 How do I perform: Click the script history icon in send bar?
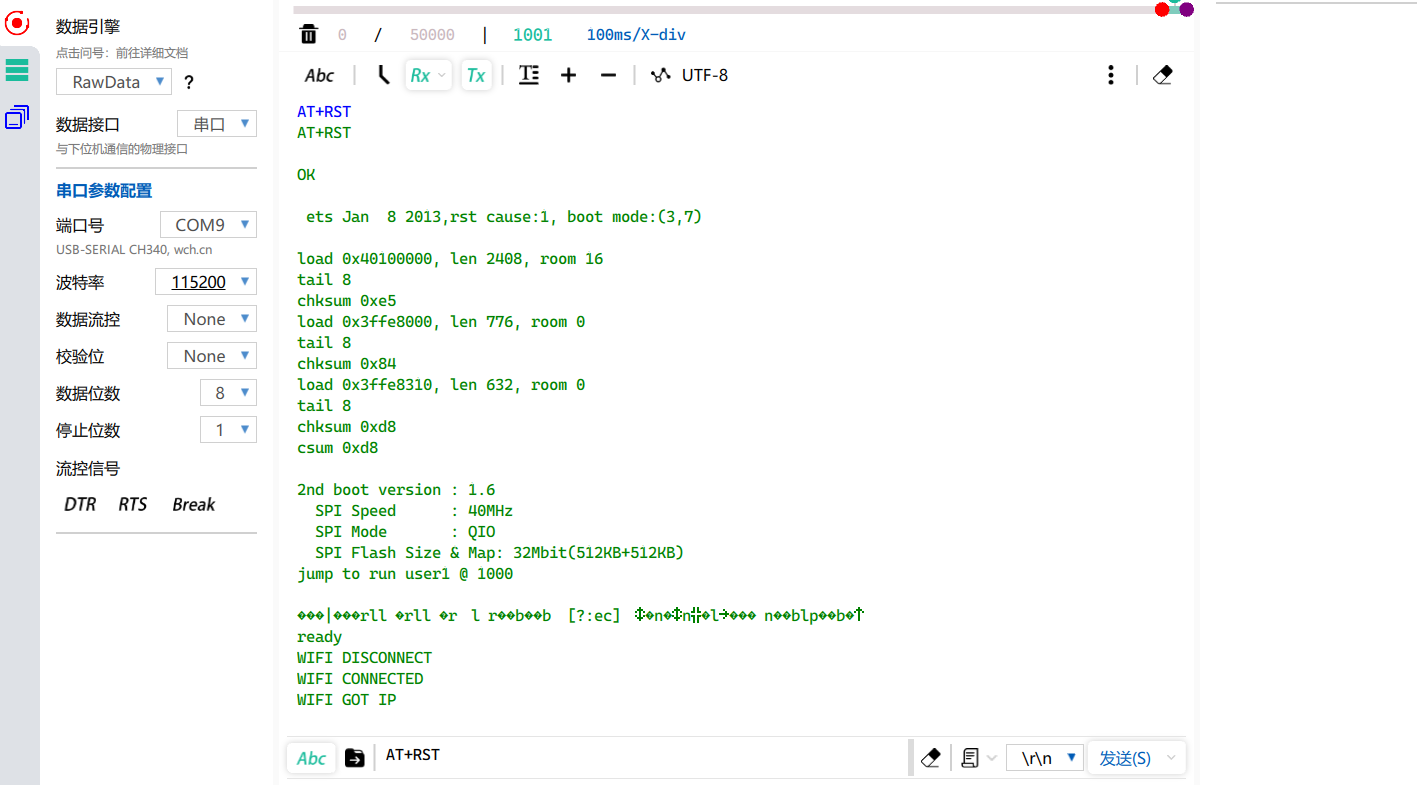[970, 758]
